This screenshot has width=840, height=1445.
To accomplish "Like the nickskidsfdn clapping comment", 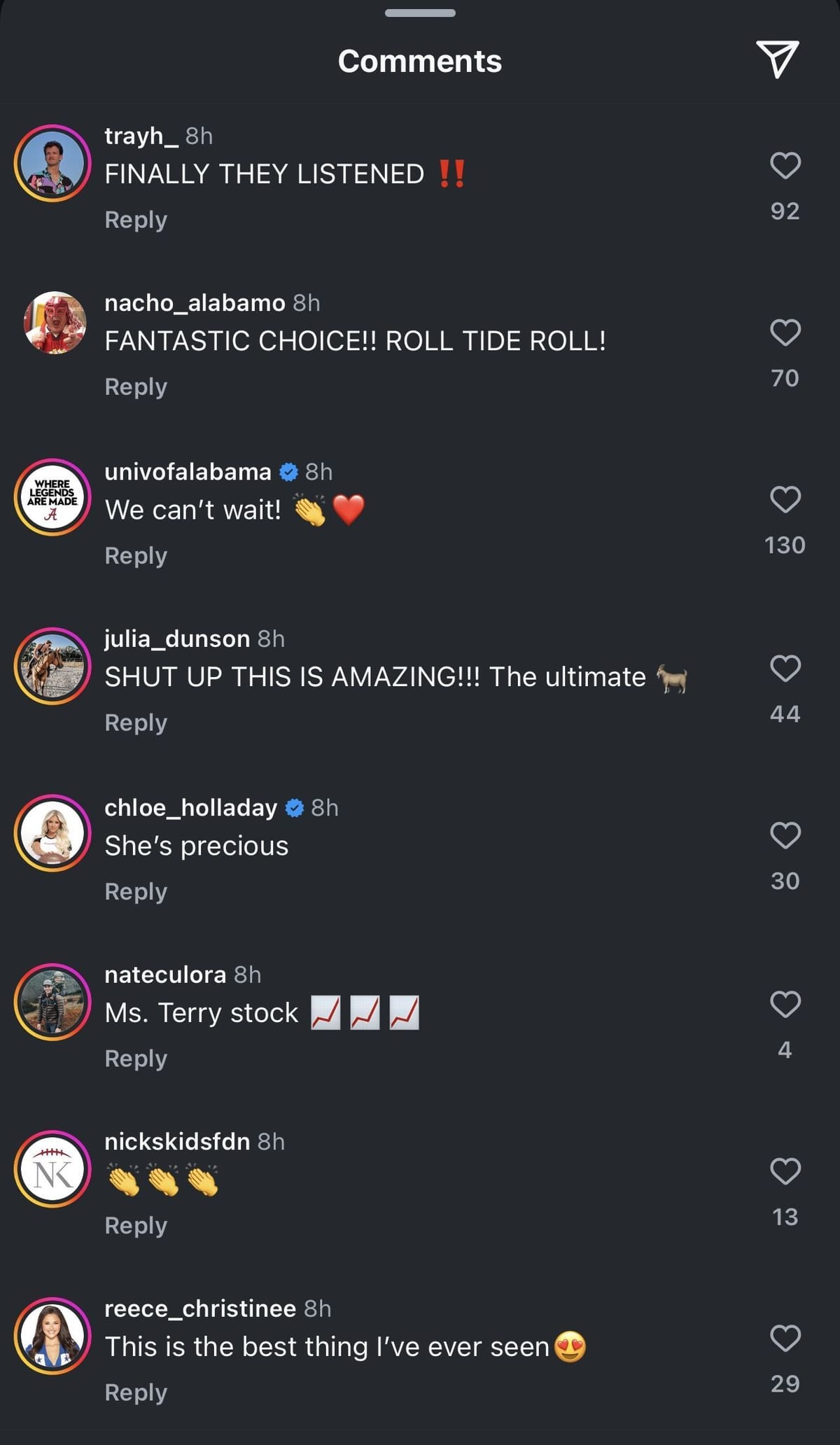I will click(x=785, y=1171).
